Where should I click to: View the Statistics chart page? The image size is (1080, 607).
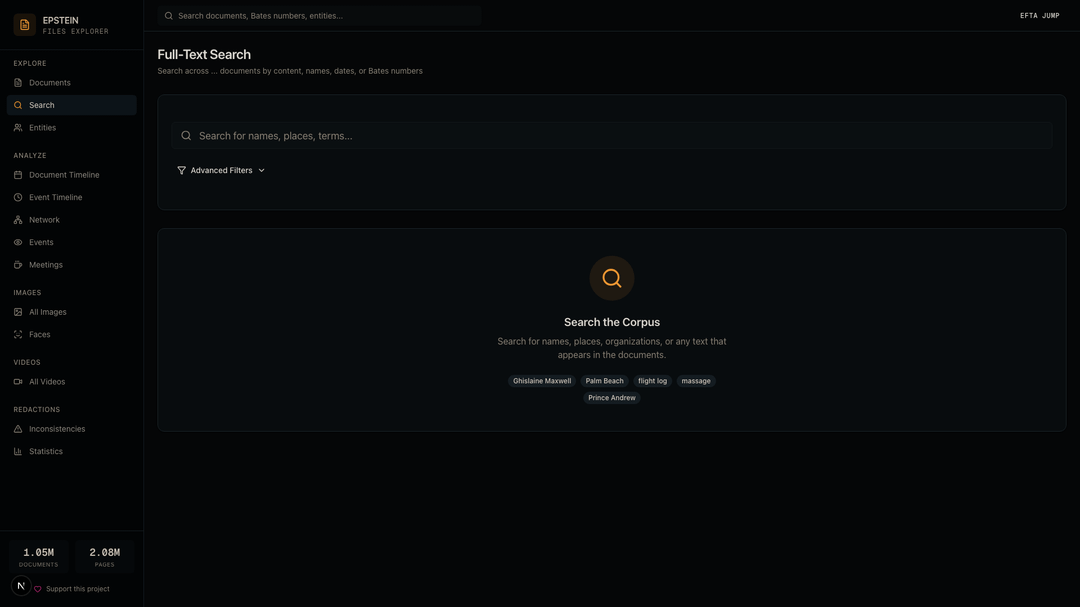pyautogui.click(x=45, y=452)
